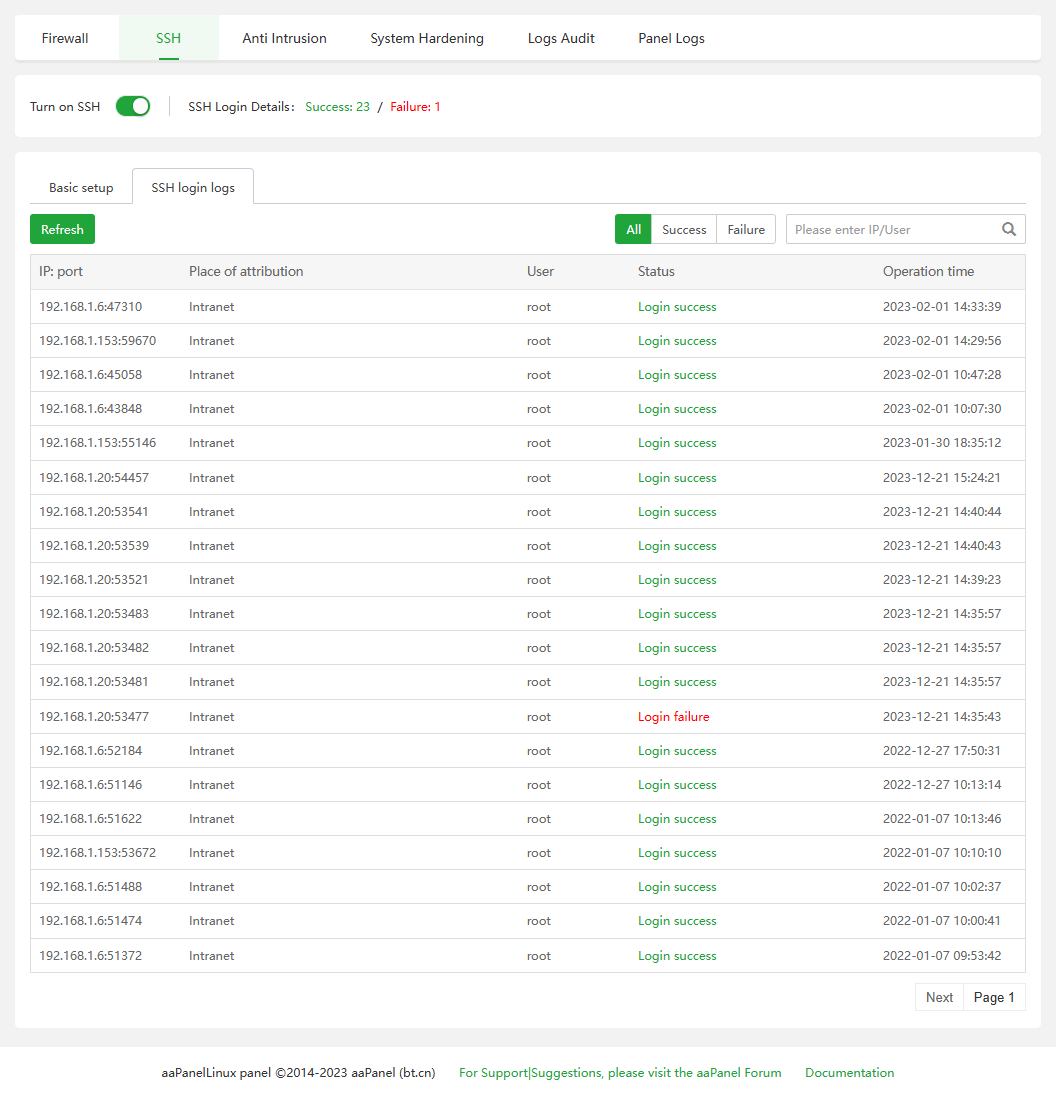Image resolution: width=1056 pixels, height=1097 pixels.
Task: Click the search magnifier icon
Action: click(1009, 229)
